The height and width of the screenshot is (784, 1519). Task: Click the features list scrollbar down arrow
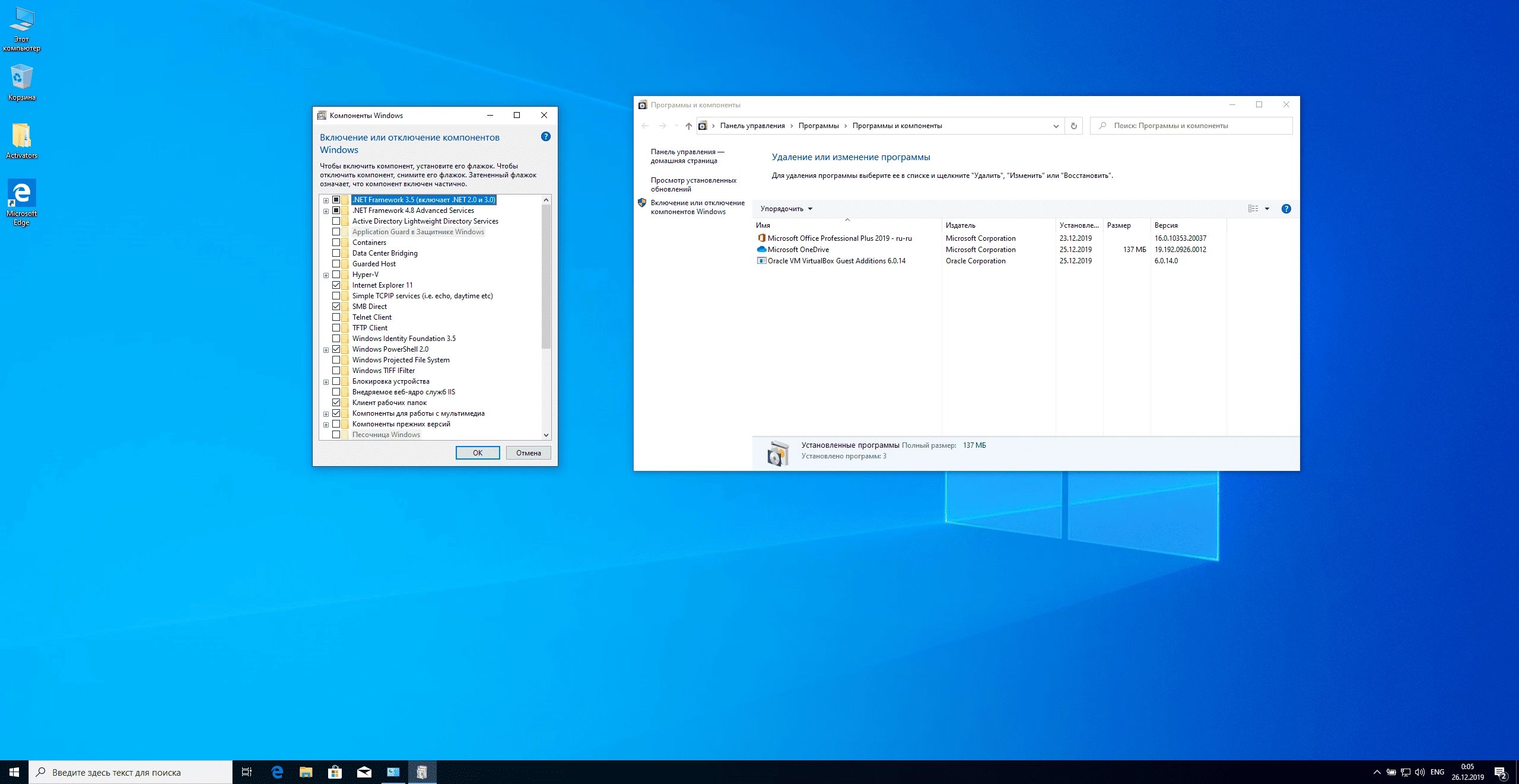click(x=546, y=435)
